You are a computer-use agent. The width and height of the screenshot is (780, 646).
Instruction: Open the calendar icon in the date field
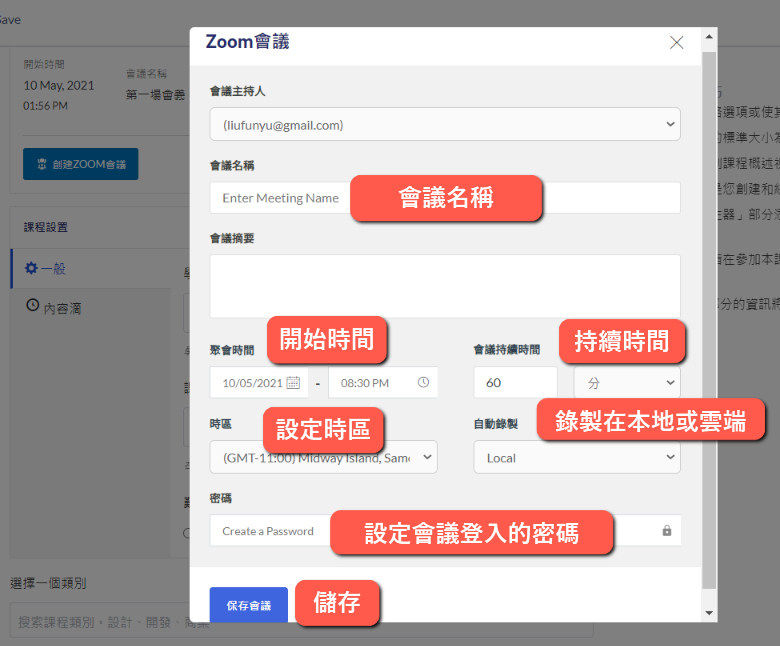click(x=293, y=382)
